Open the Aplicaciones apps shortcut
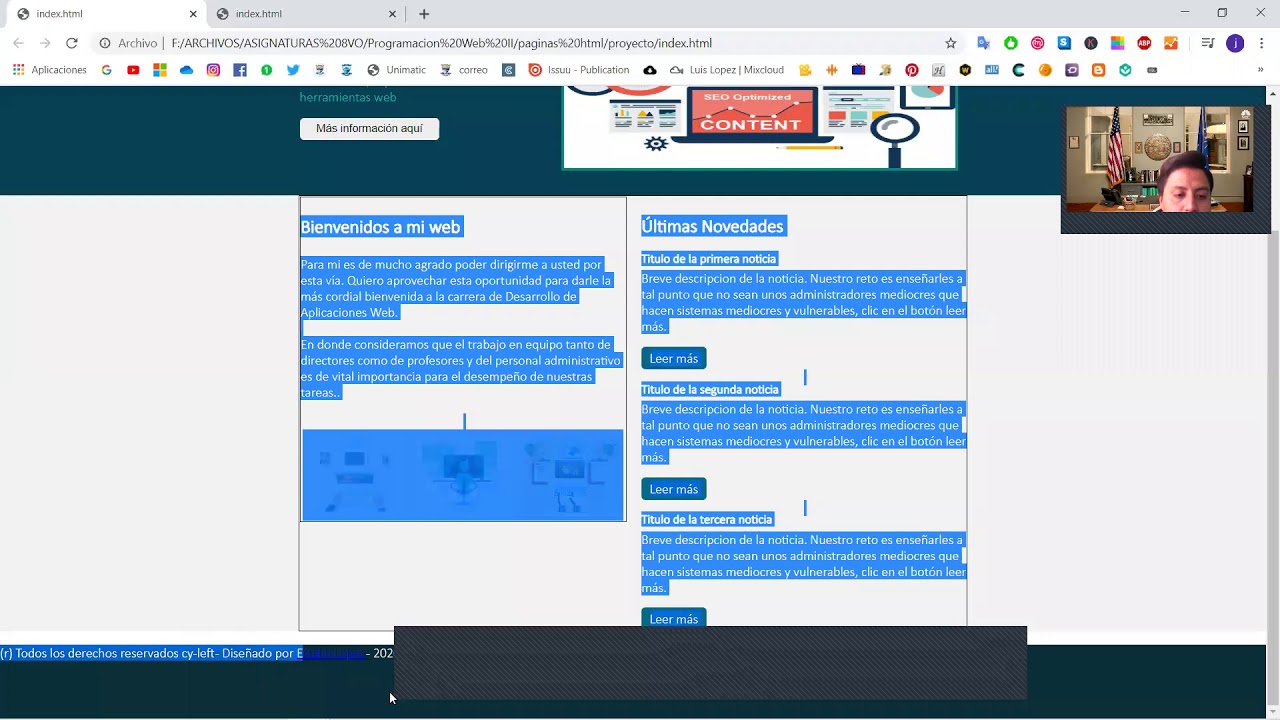 click(x=49, y=70)
